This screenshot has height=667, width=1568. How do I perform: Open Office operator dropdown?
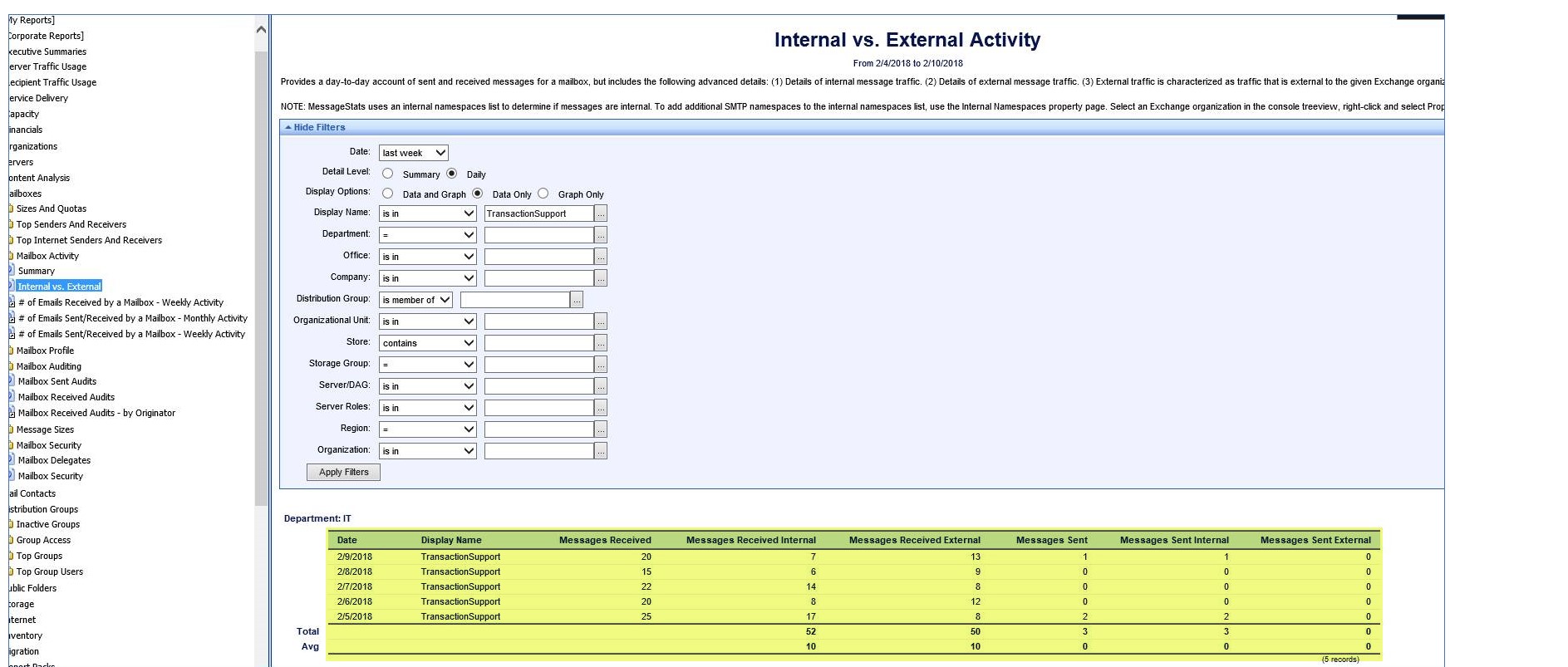428,257
